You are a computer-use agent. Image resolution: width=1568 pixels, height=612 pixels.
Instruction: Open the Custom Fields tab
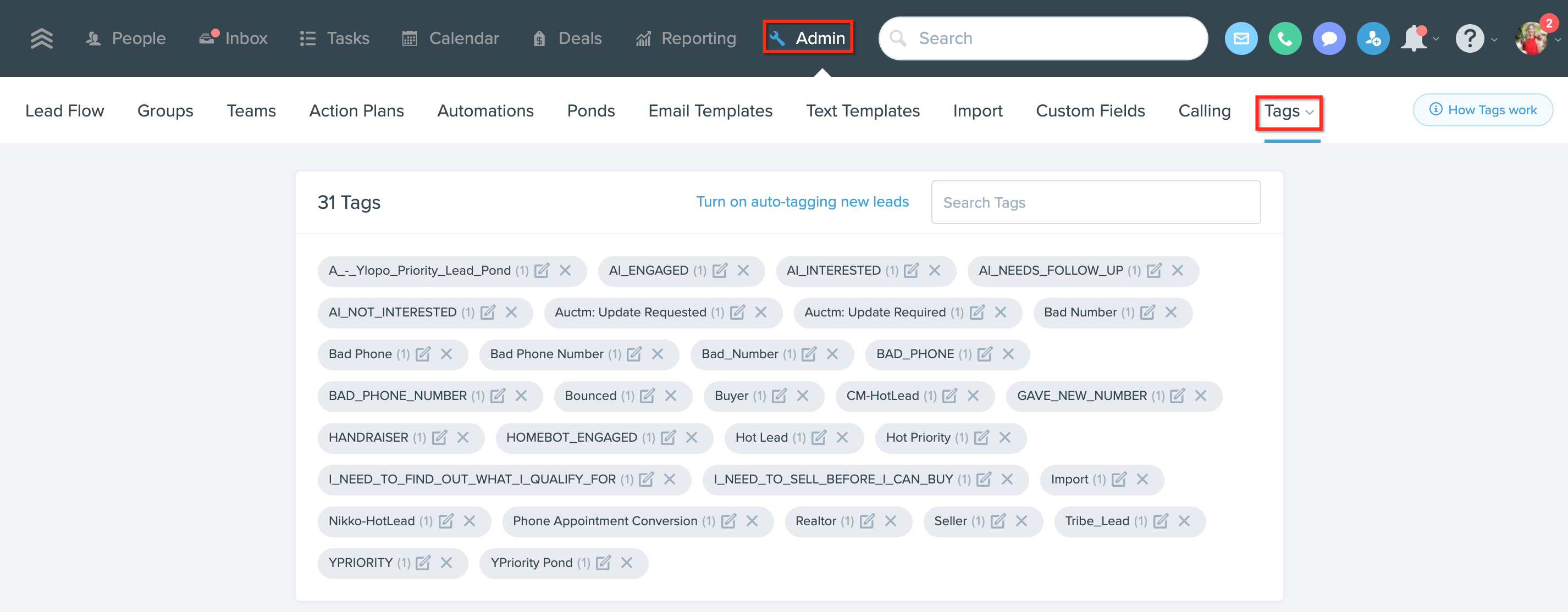pos(1090,111)
